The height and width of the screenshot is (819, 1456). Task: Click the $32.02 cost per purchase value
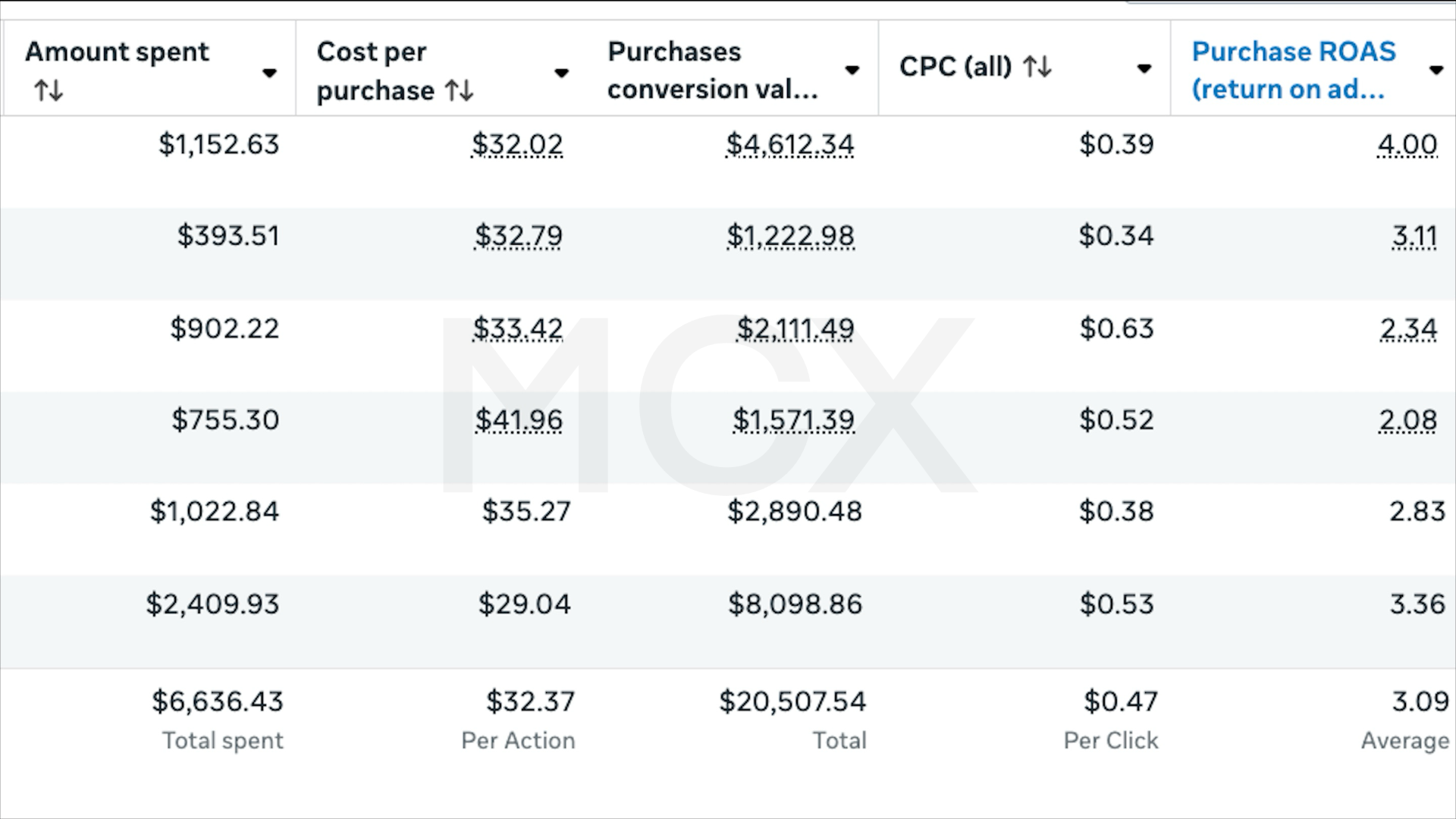click(517, 144)
